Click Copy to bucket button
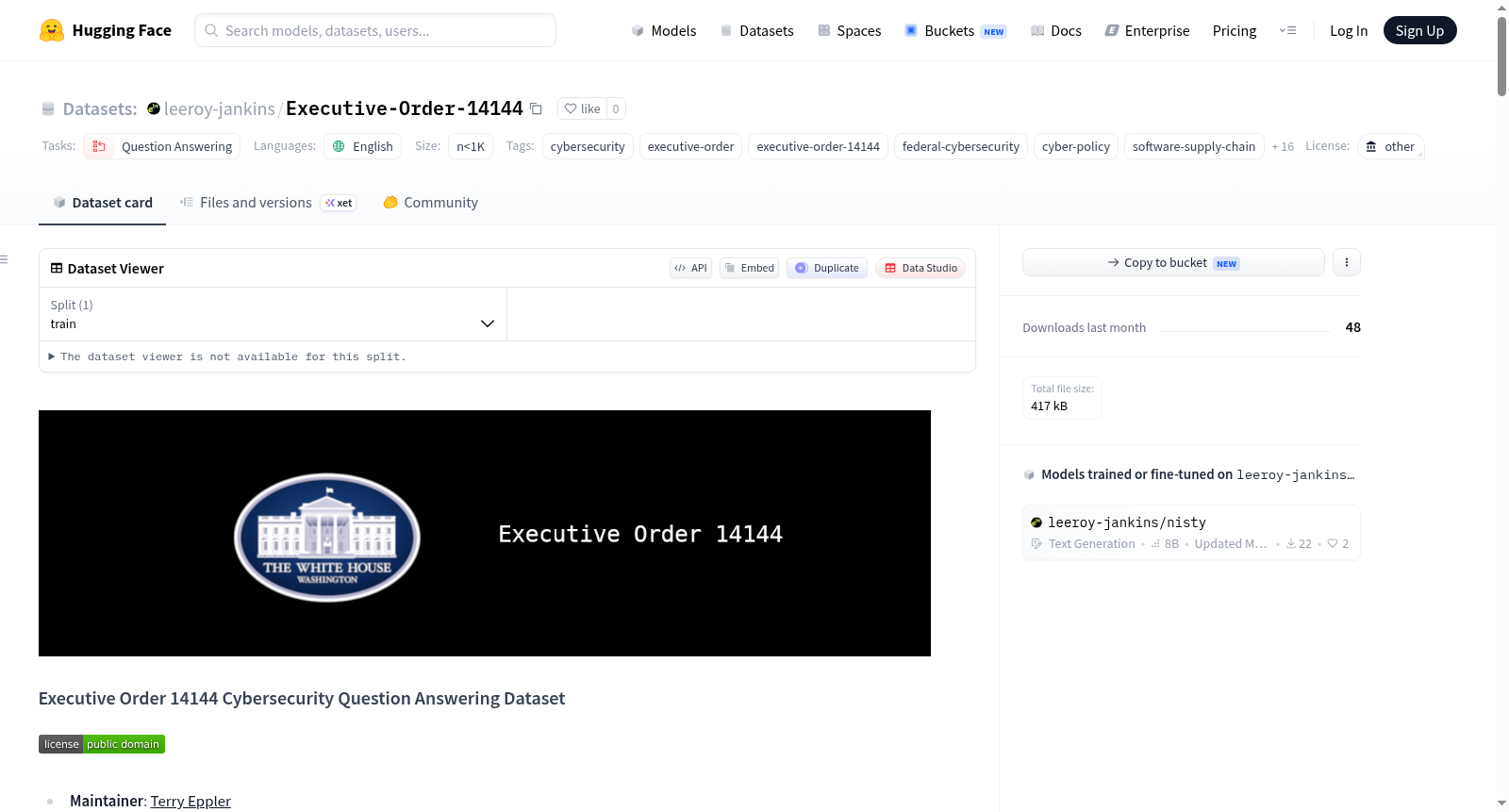Screen dimensions: 1509x812 coord(1173,262)
